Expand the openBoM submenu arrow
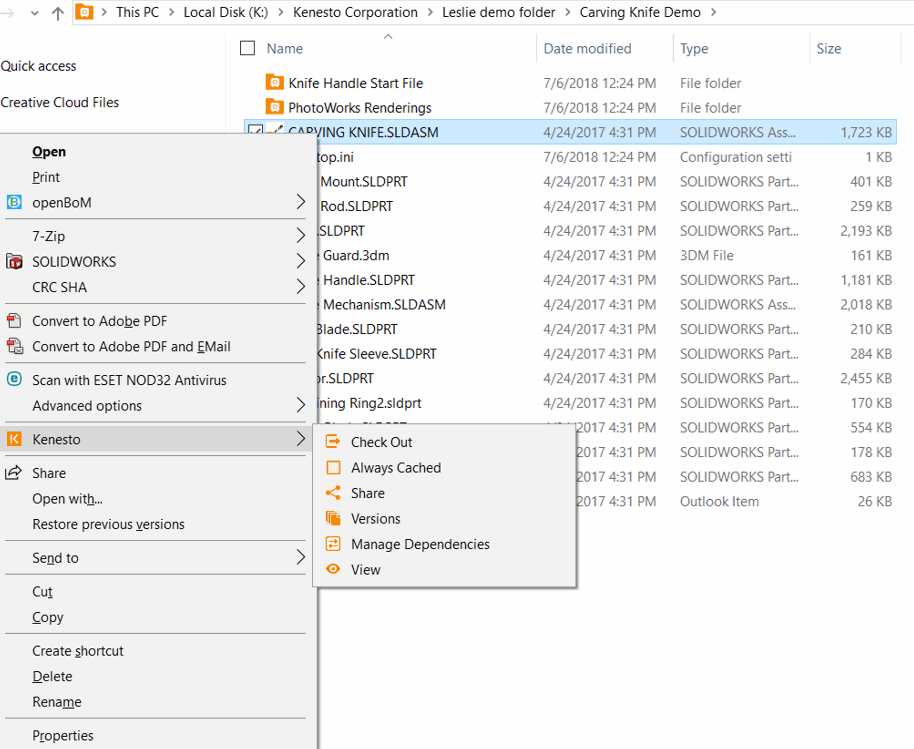The width and height of the screenshot is (914, 749). point(300,202)
